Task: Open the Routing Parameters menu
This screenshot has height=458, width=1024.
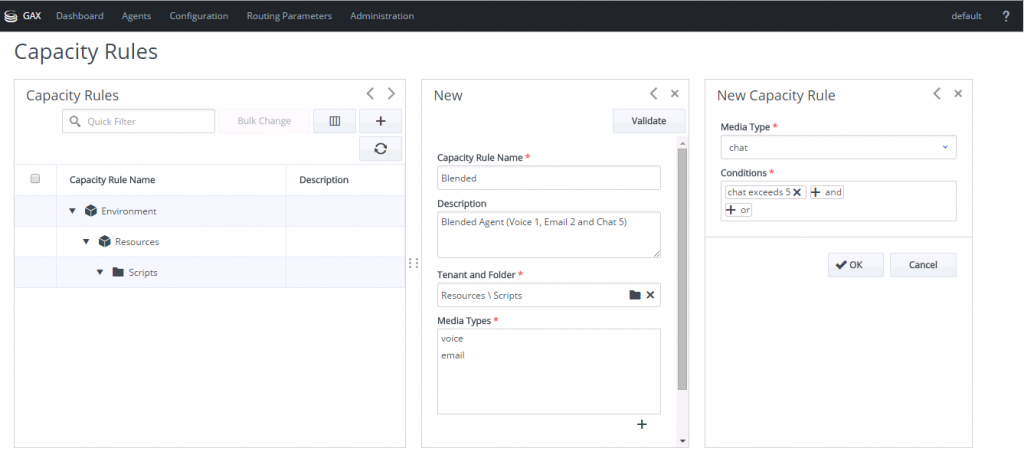Action: 289,16
